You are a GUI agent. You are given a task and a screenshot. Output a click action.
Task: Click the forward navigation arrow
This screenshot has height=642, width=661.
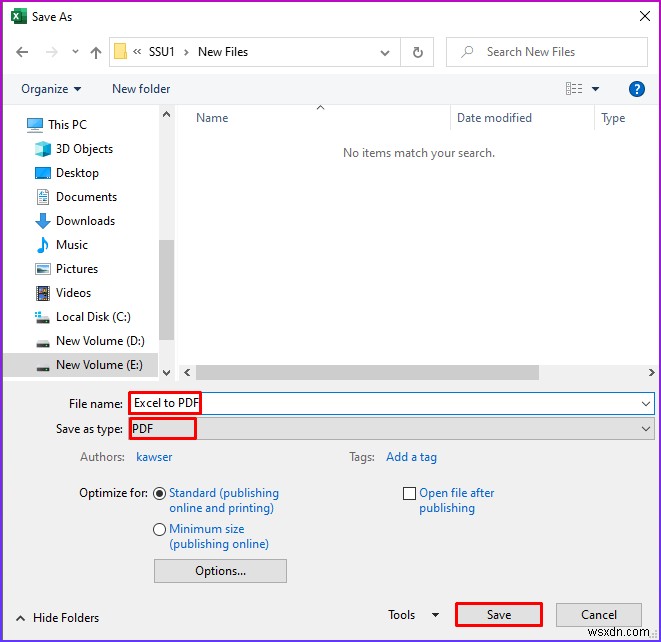coord(51,52)
